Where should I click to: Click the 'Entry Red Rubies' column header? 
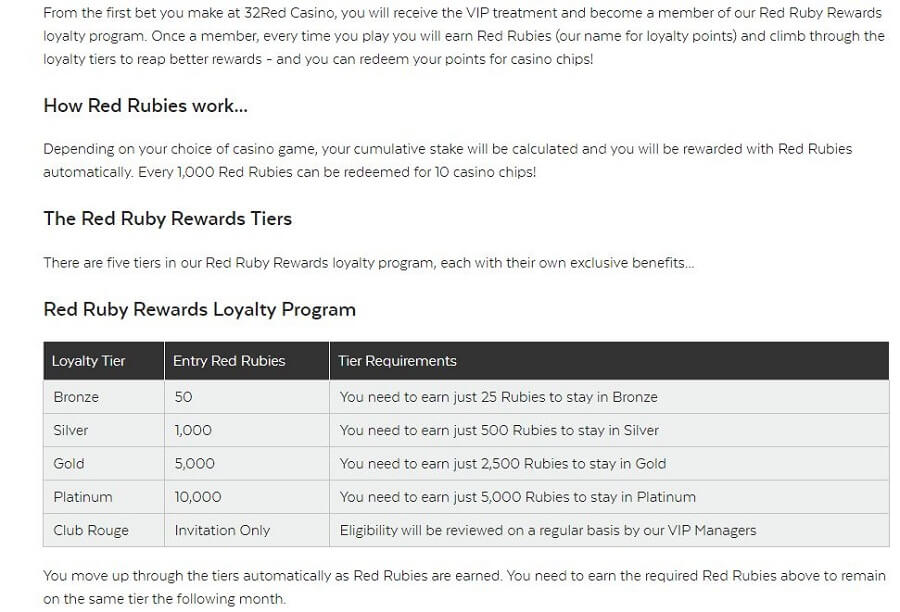click(247, 361)
